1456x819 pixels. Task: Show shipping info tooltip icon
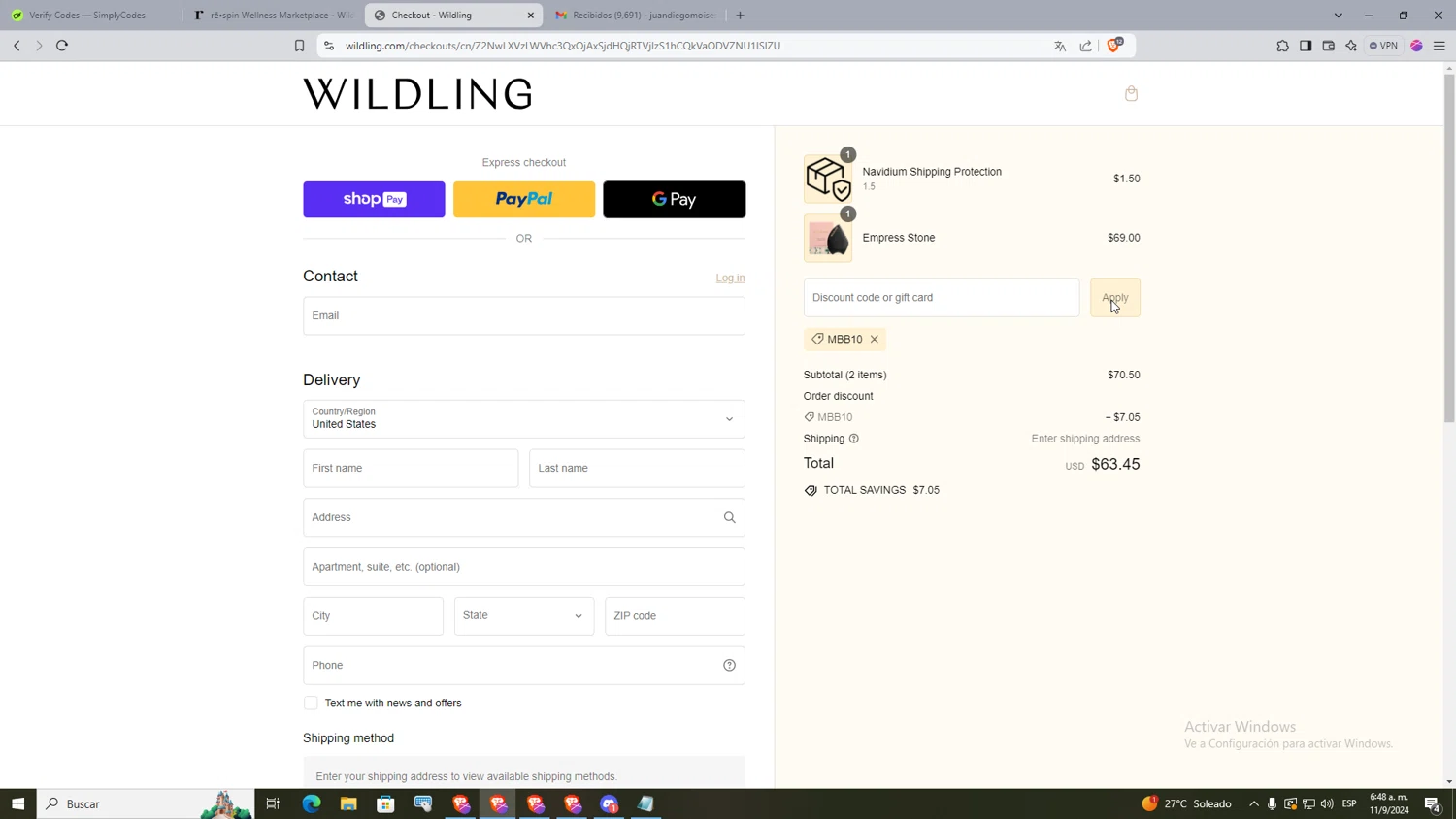854,439
